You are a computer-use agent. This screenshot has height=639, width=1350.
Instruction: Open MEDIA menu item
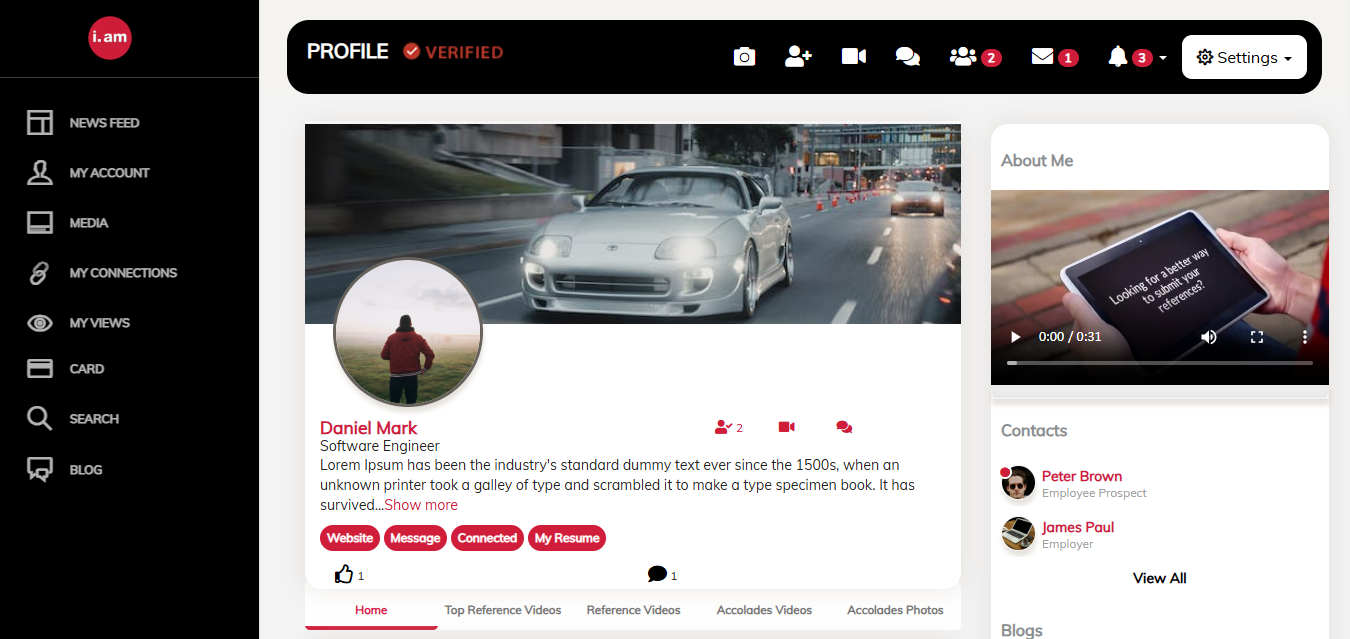point(89,223)
